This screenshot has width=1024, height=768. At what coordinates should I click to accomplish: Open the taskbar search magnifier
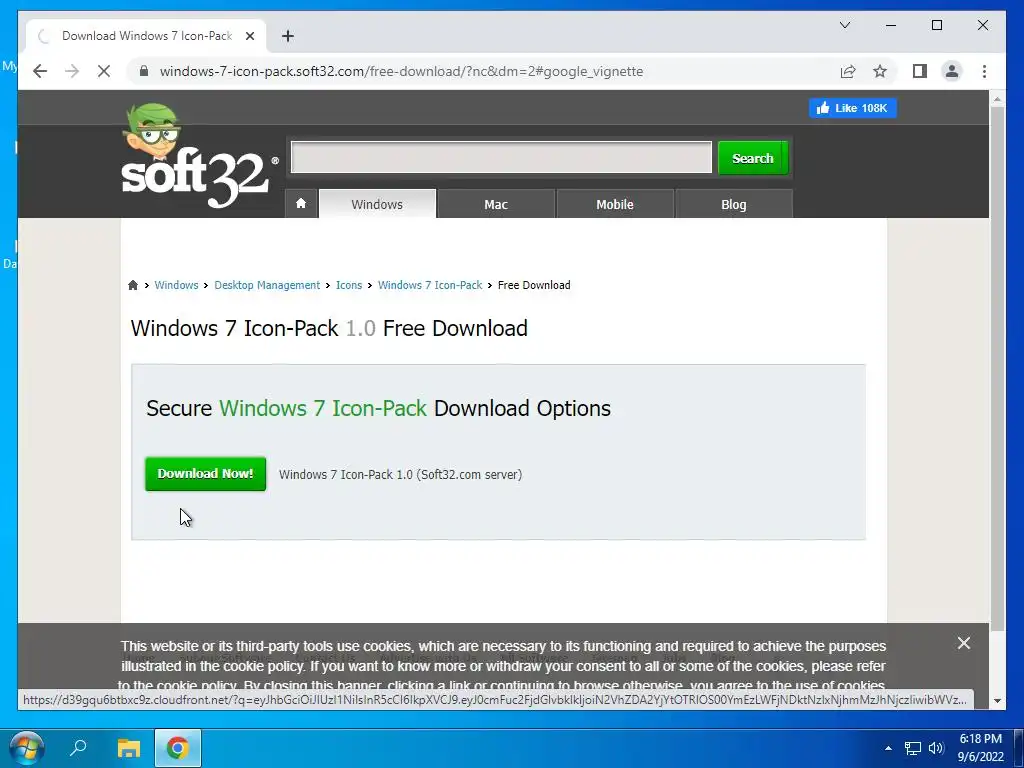tap(78, 748)
